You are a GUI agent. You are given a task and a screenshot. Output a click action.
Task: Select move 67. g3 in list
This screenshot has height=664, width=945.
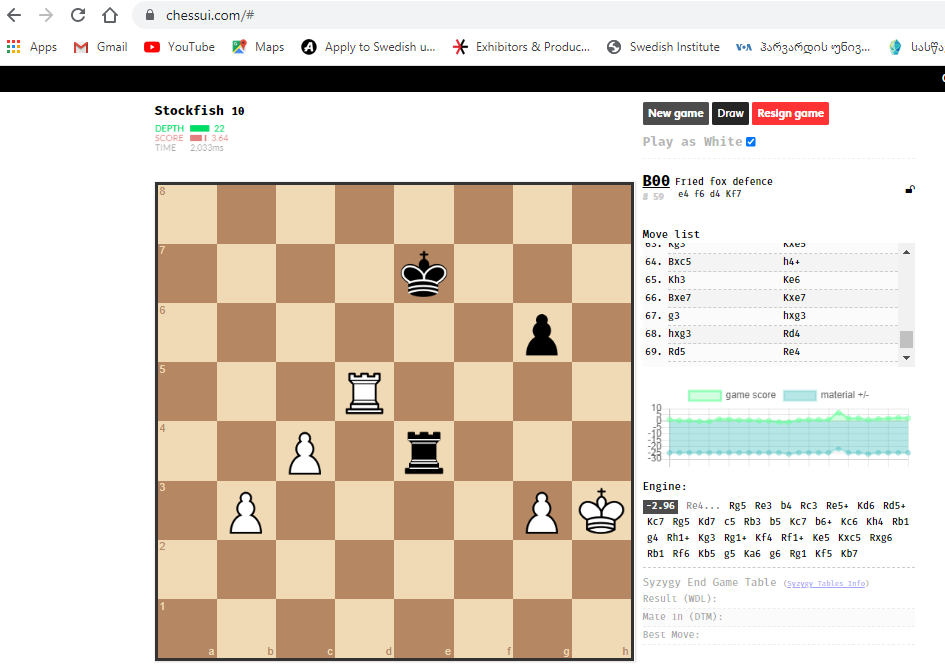pyautogui.click(x=673, y=316)
